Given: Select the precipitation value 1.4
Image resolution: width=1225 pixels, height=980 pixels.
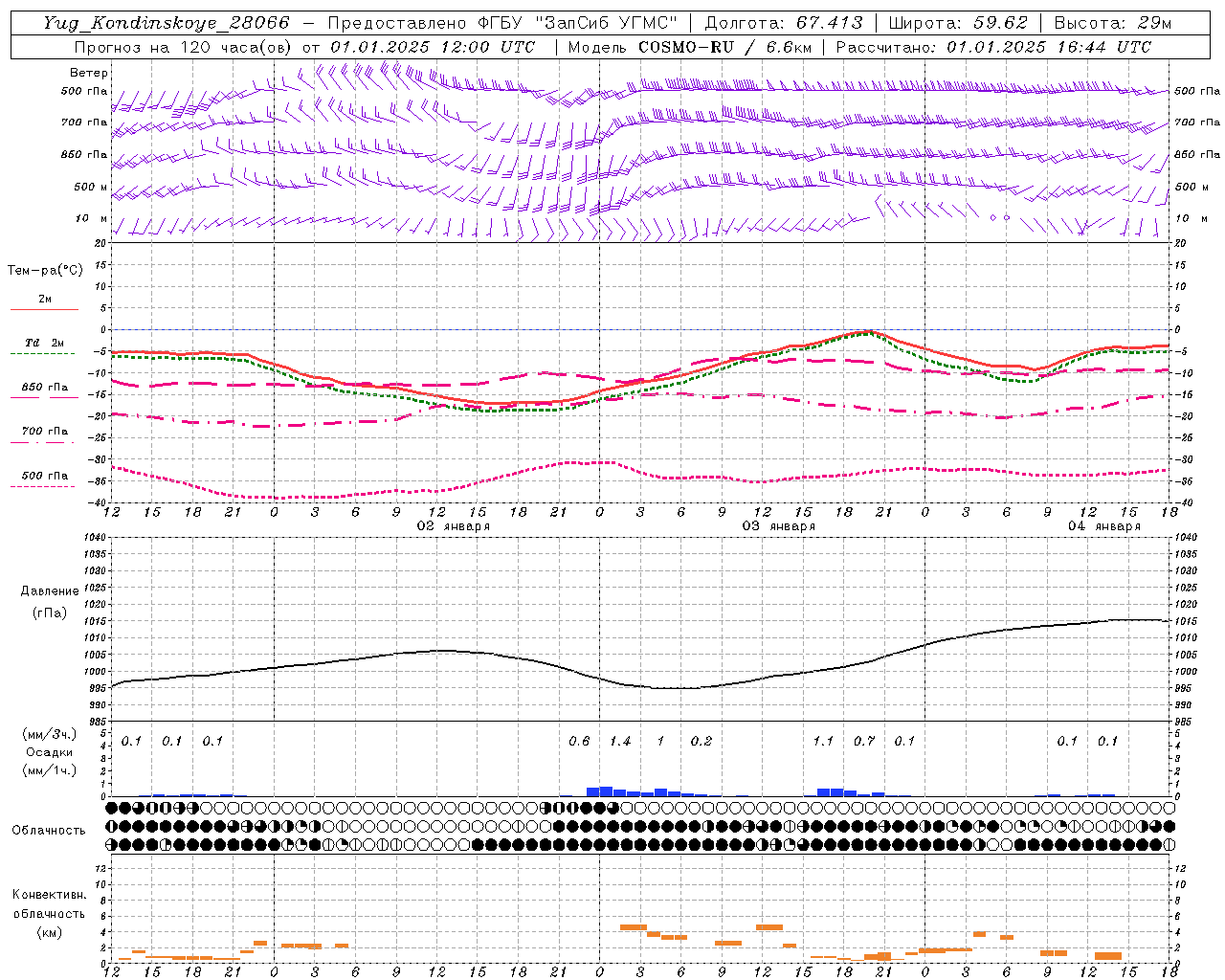Looking at the screenshot, I should click(620, 741).
